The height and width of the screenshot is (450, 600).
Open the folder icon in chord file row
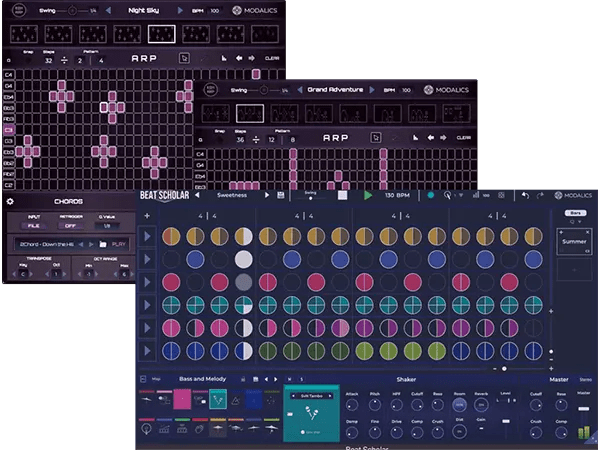click(103, 244)
